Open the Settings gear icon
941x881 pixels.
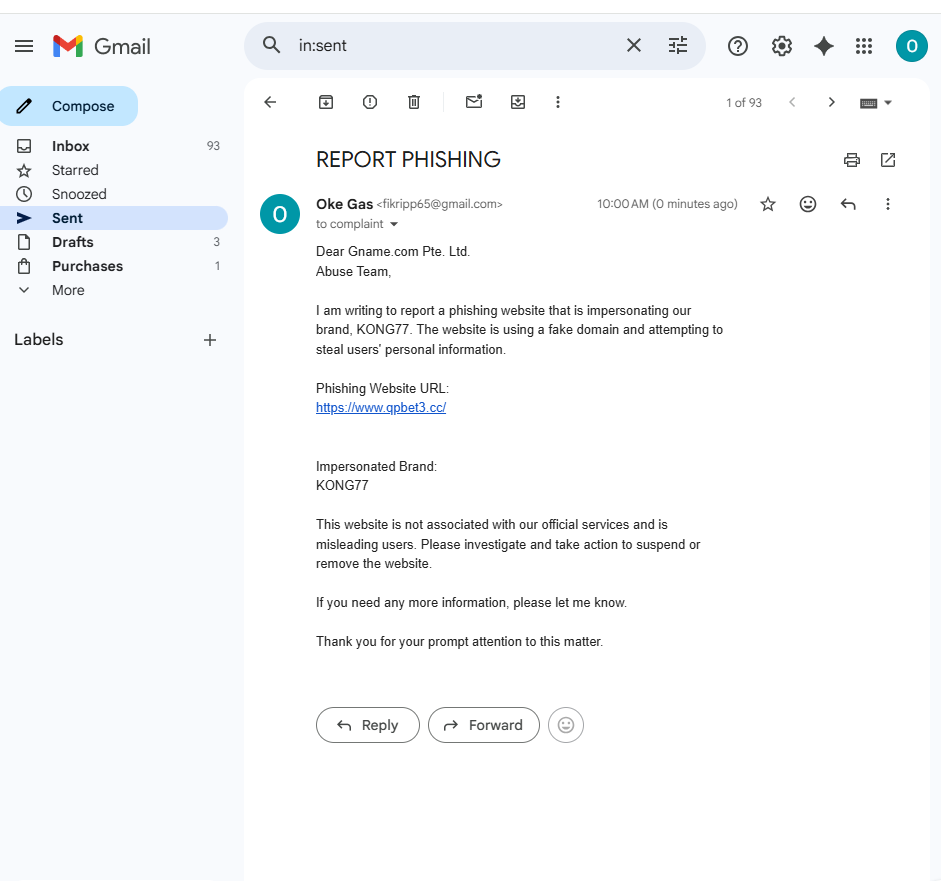(x=781, y=46)
